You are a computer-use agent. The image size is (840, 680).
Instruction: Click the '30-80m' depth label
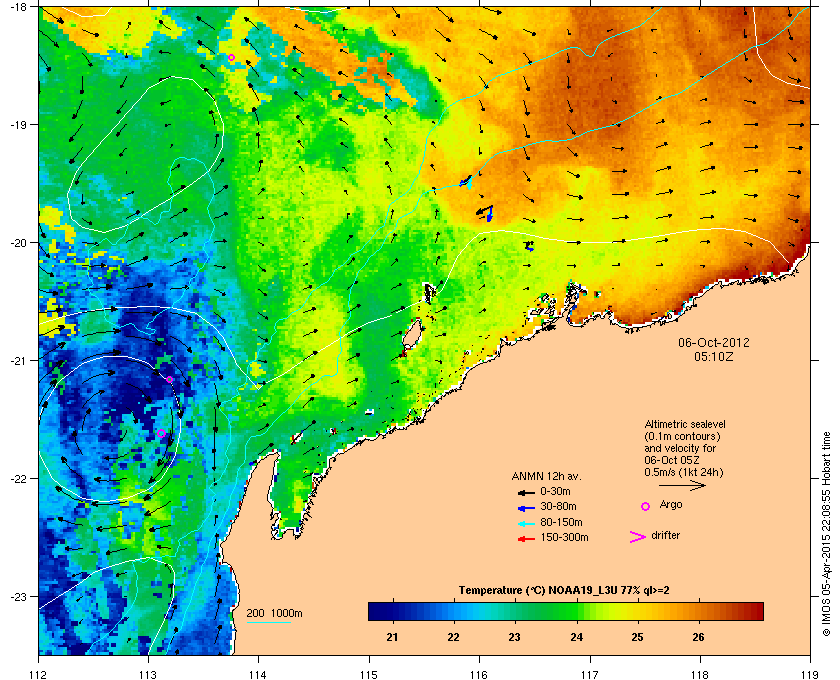(558, 506)
